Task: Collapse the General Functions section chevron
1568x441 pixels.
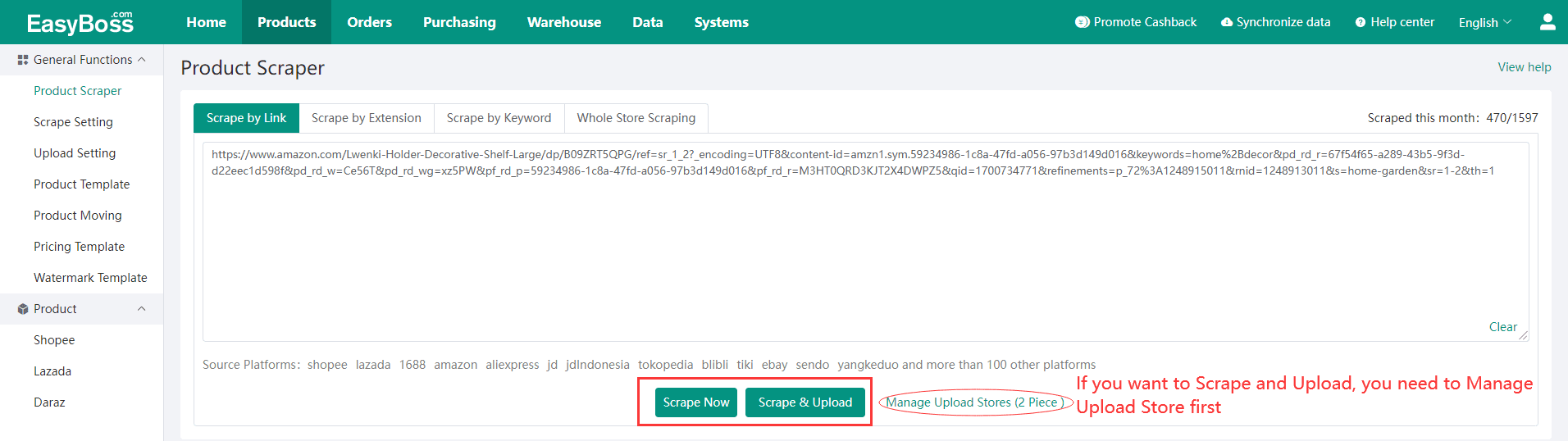Action: click(x=142, y=60)
